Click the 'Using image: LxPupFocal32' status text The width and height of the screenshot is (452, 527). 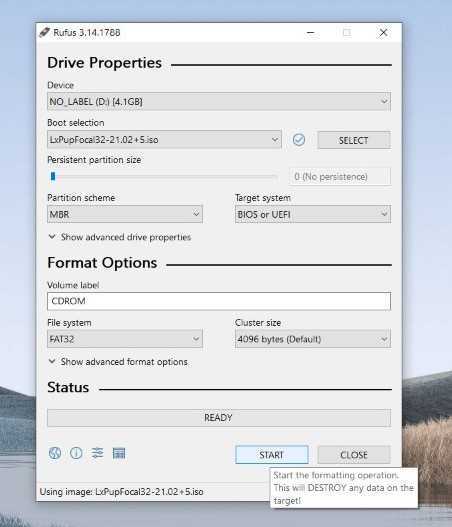[121, 492]
